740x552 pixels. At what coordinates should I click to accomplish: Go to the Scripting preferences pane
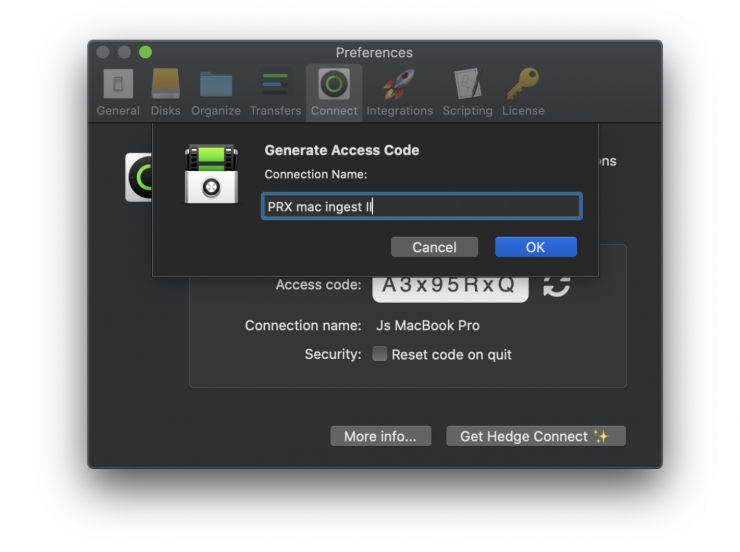pos(467,92)
